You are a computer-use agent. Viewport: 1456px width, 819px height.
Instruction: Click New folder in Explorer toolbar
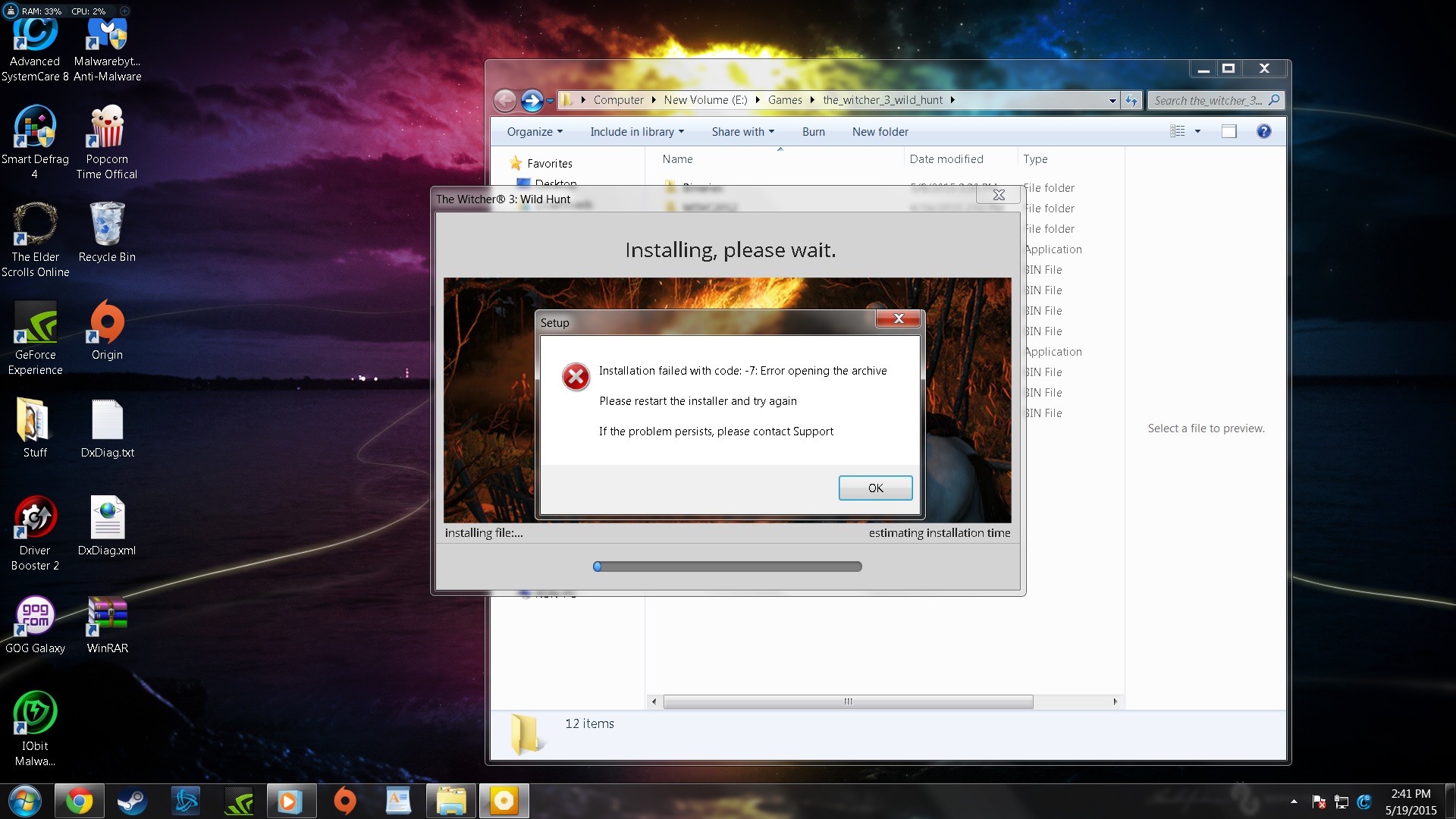click(880, 131)
